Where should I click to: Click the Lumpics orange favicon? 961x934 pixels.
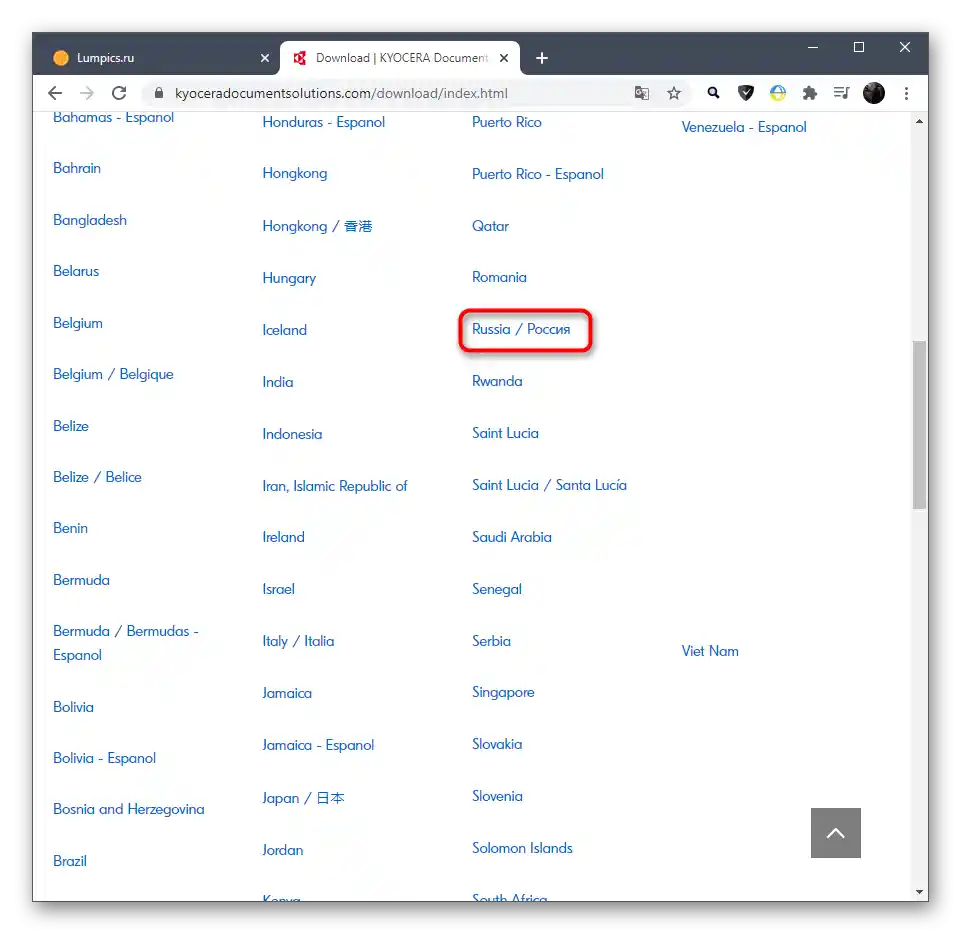click(61, 58)
